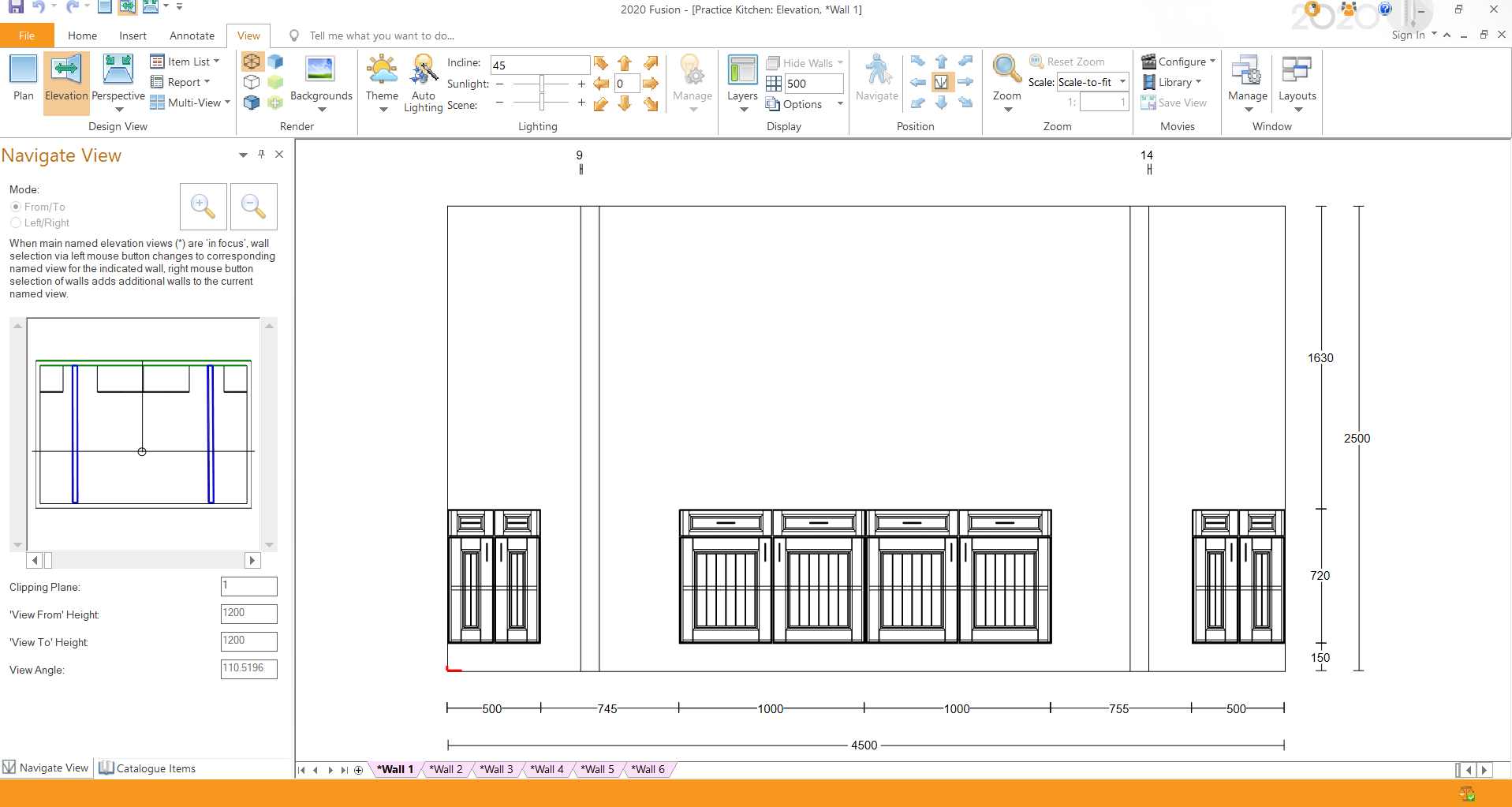Click the right lighting direction arrow
This screenshot has height=807, width=1512.
pyautogui.click(x=651, y=84)
